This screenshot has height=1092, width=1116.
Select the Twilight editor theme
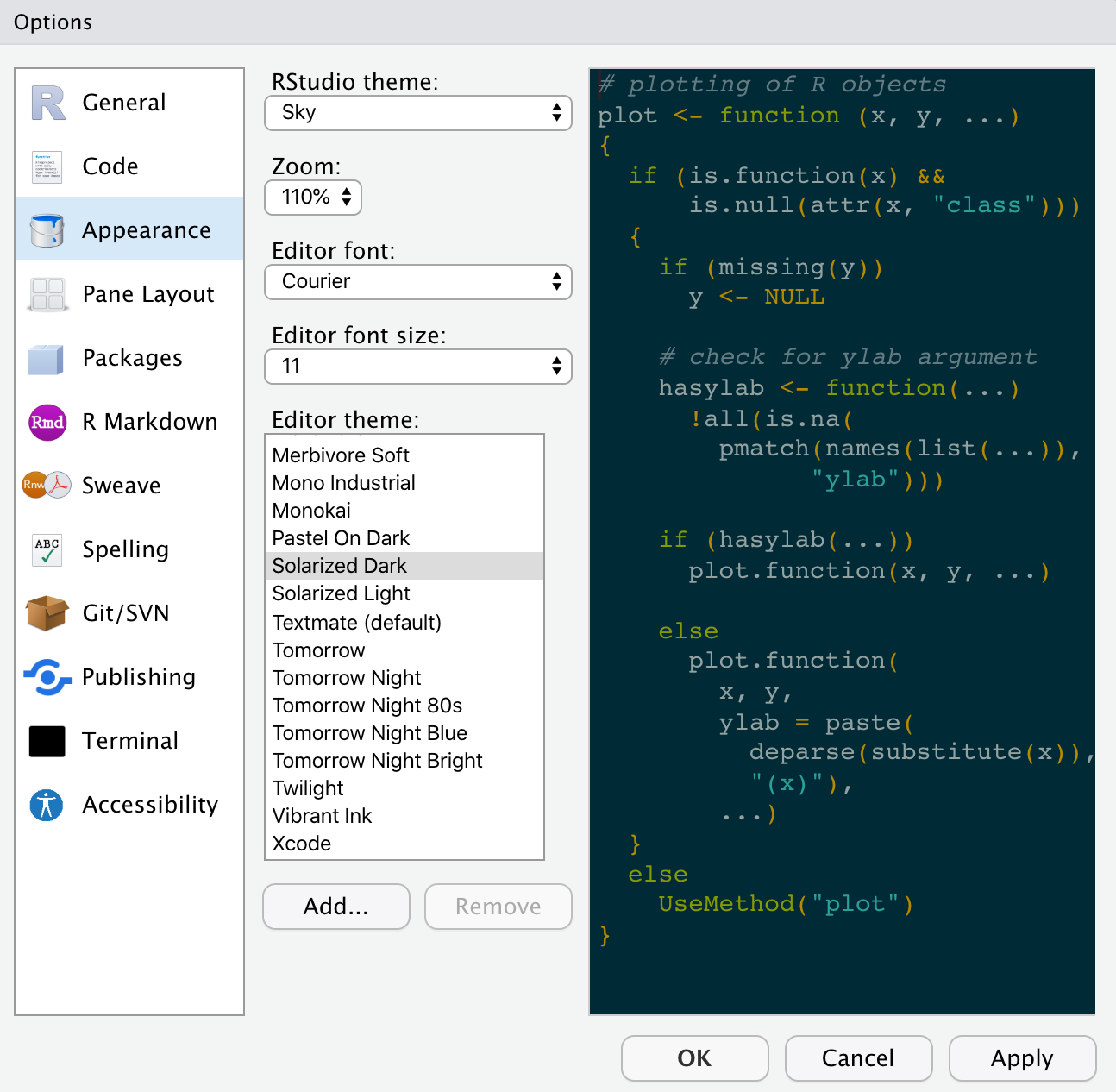(x=404, y=788)
